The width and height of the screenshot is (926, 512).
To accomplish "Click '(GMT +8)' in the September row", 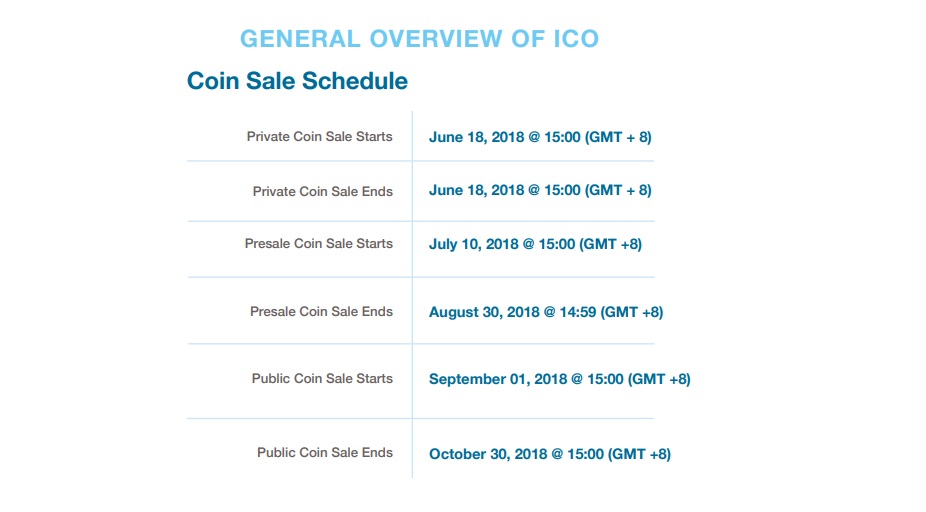I will (659, 379).
